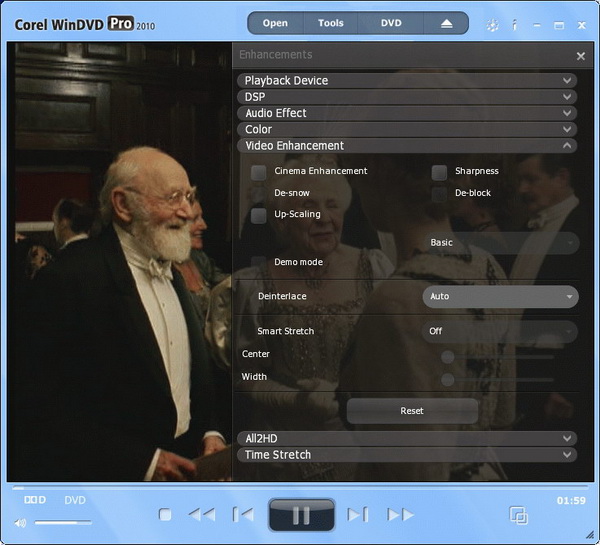600x545 pixels.
Task: Open the settings gear icon in title bar
Action: coord(492,26)
